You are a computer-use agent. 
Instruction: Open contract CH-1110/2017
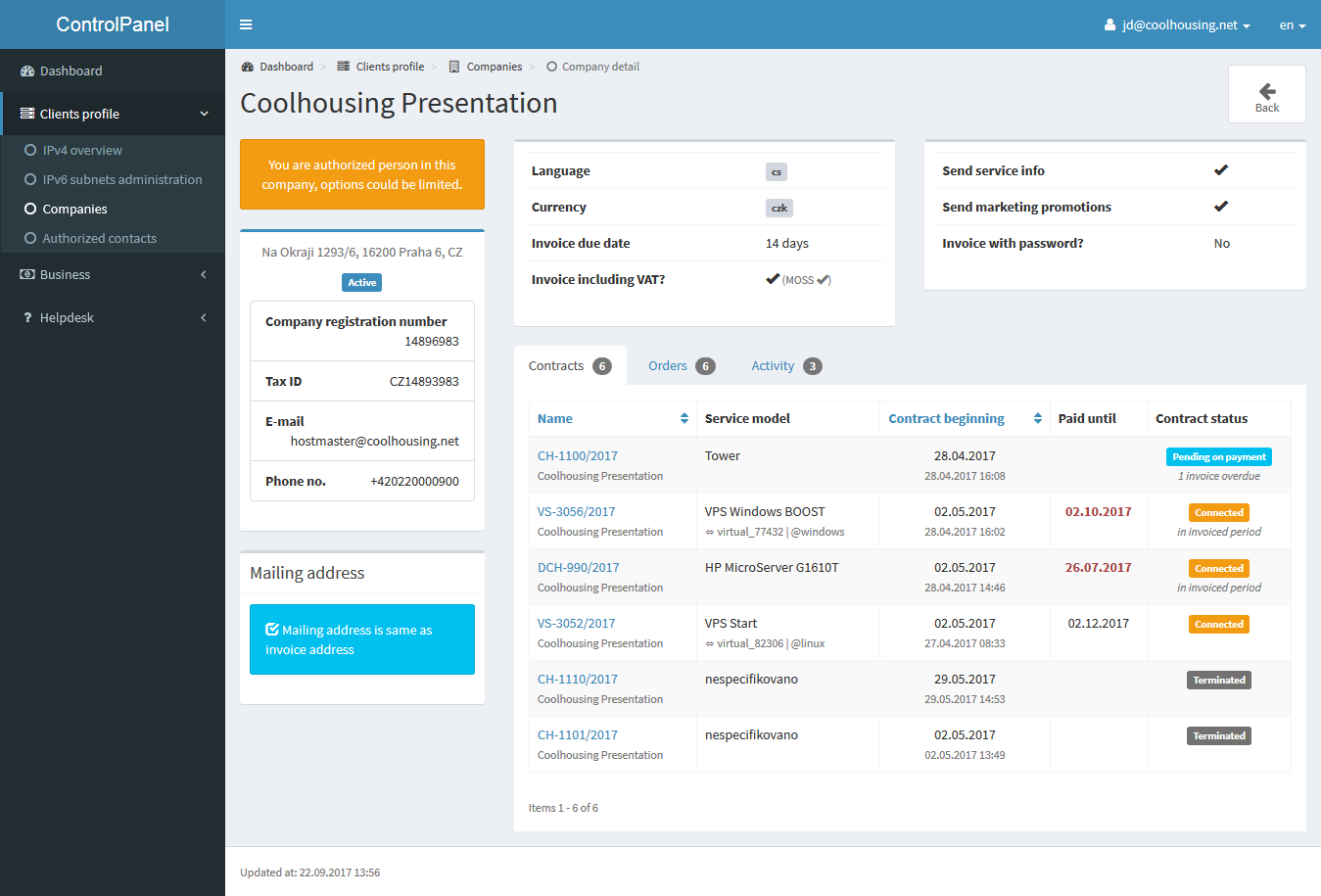pos(578,680)
